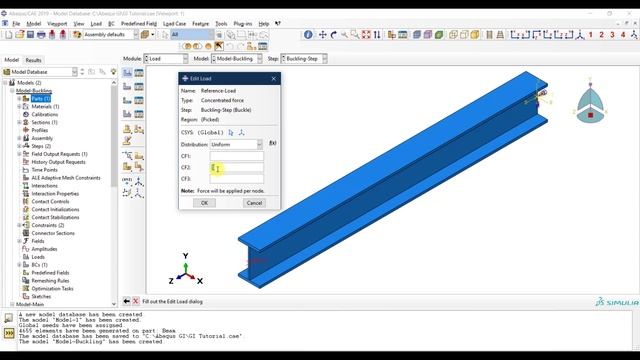
Task: Apply view number 3 in views toolbar
Action: click(x=612, y=35)
